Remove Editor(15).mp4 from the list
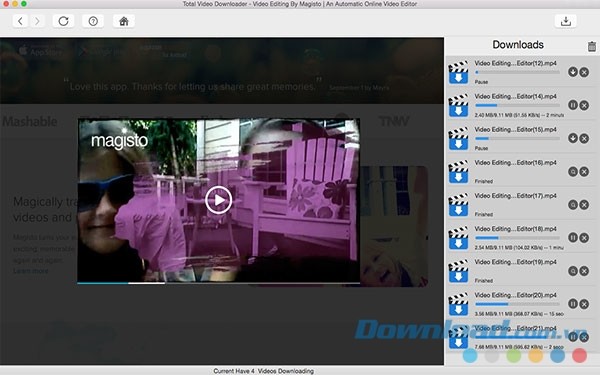The width and height of the screenshot is (600, 375). click(x=584, y=138)
